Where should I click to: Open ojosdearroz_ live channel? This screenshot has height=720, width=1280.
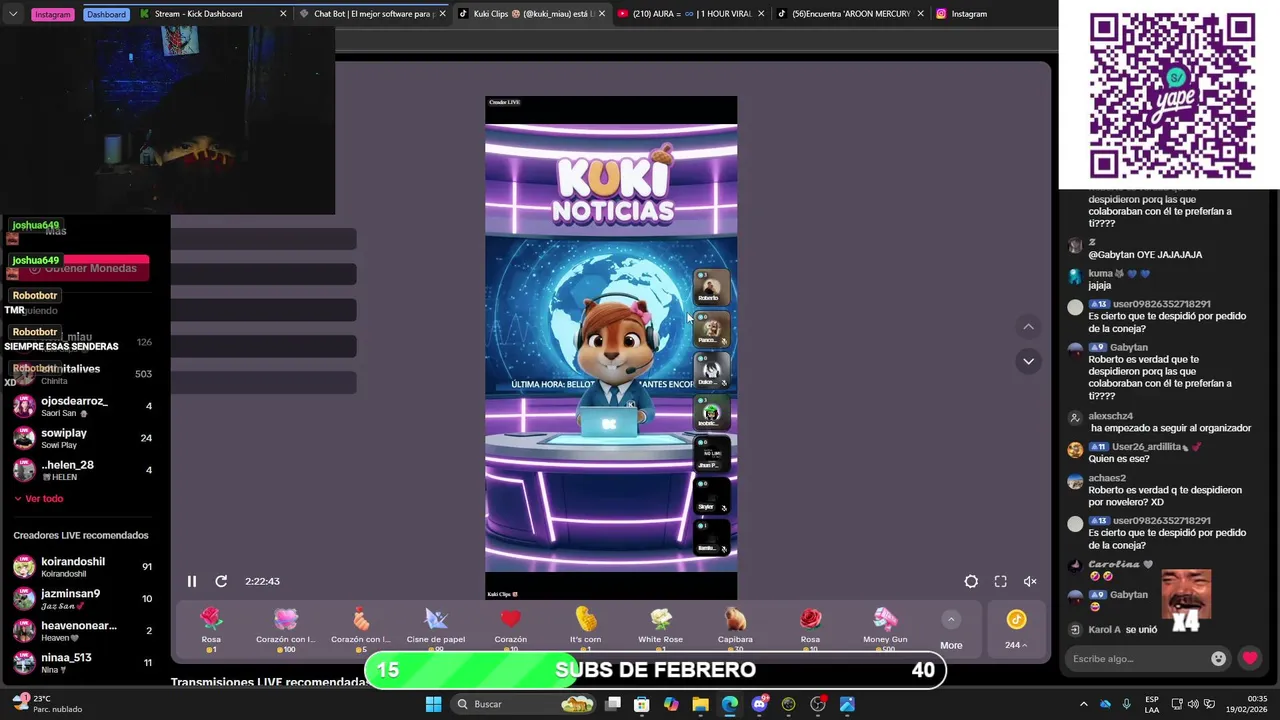[x=82, y=406]
